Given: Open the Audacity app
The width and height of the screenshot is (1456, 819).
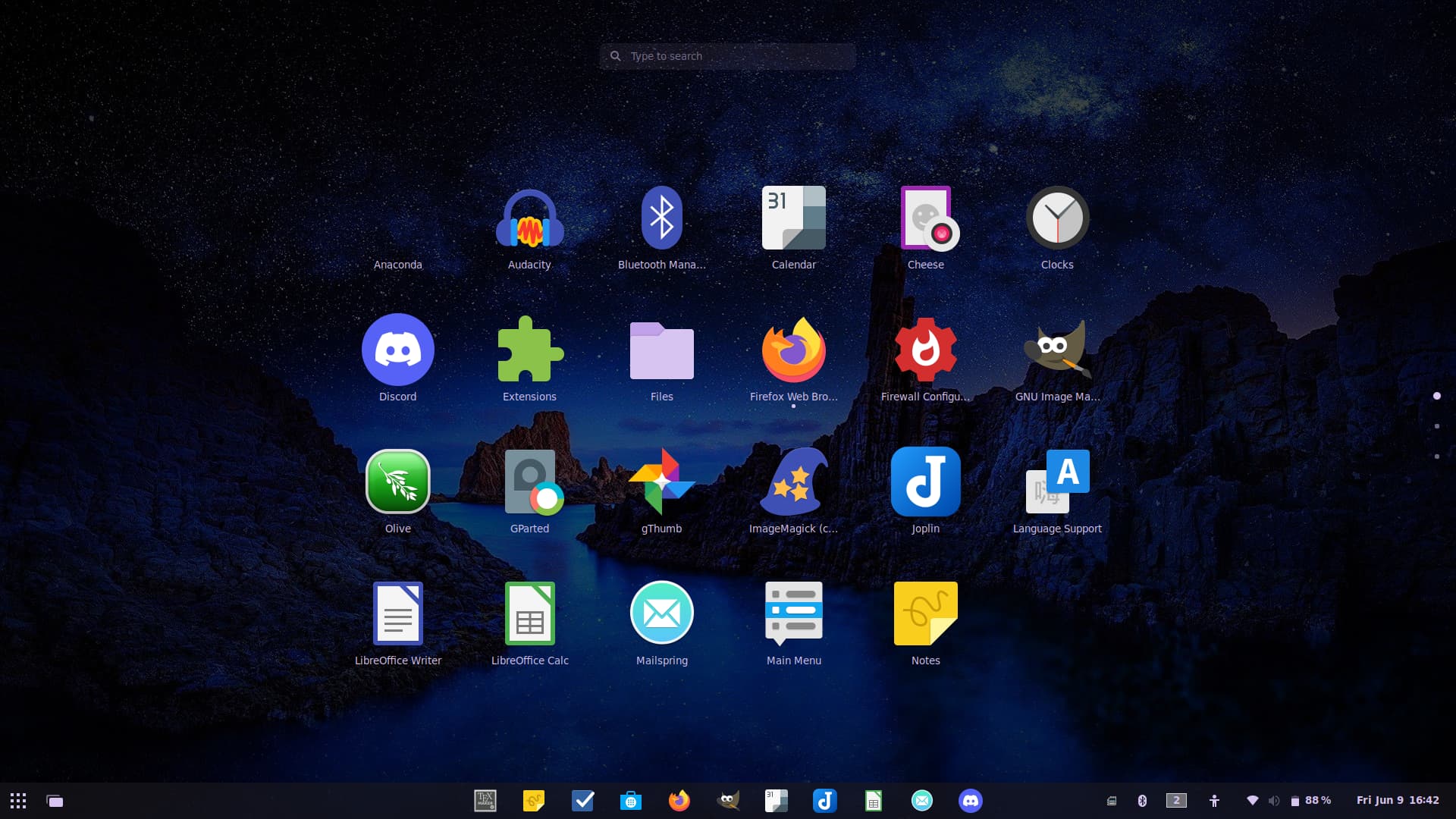Looking at the screenshot, I should click(529, 220).
